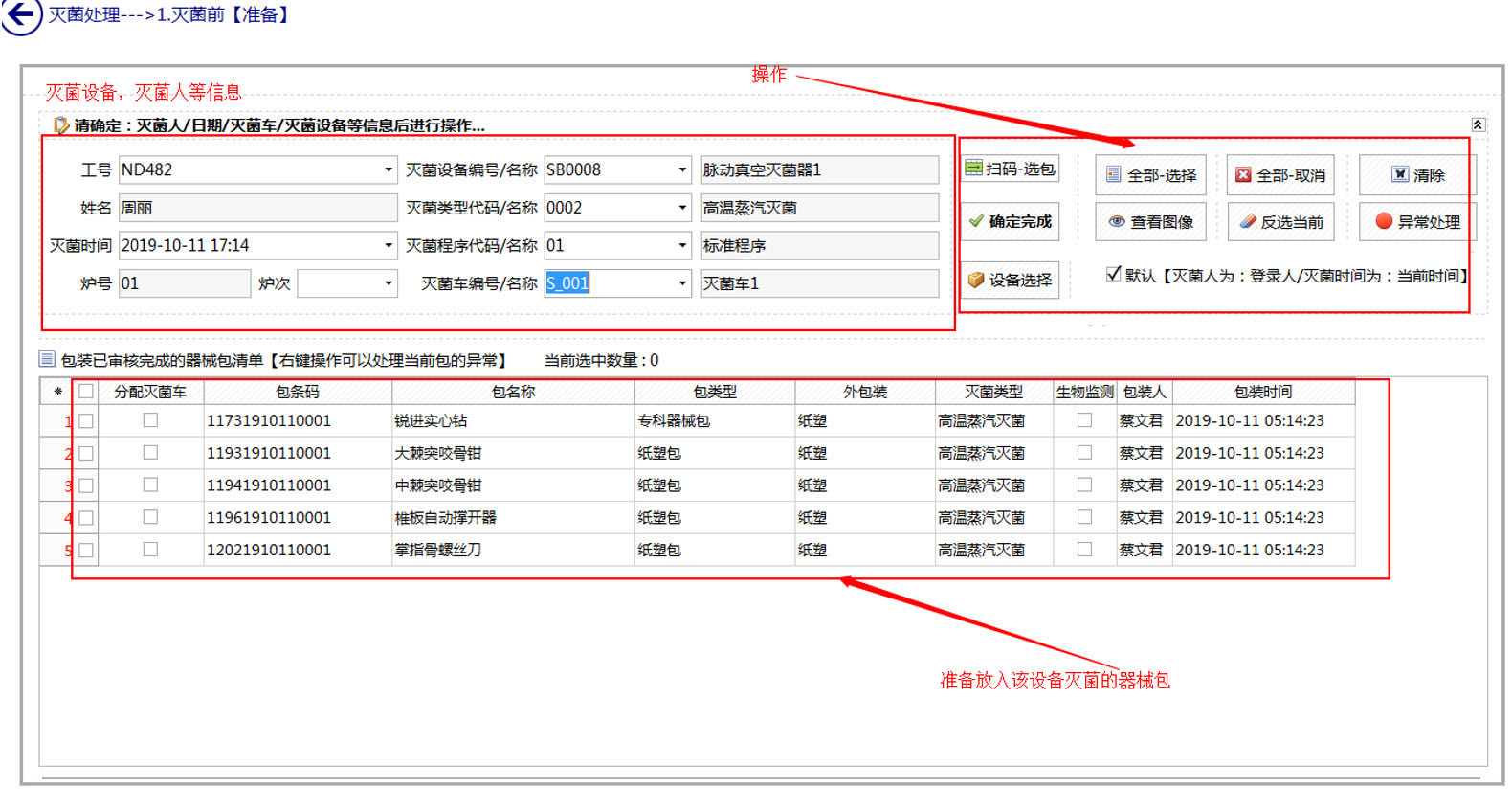Tick the header select-all checkbox in grid
Viewport: 1512px width, 812px height.
pos(86,392)
